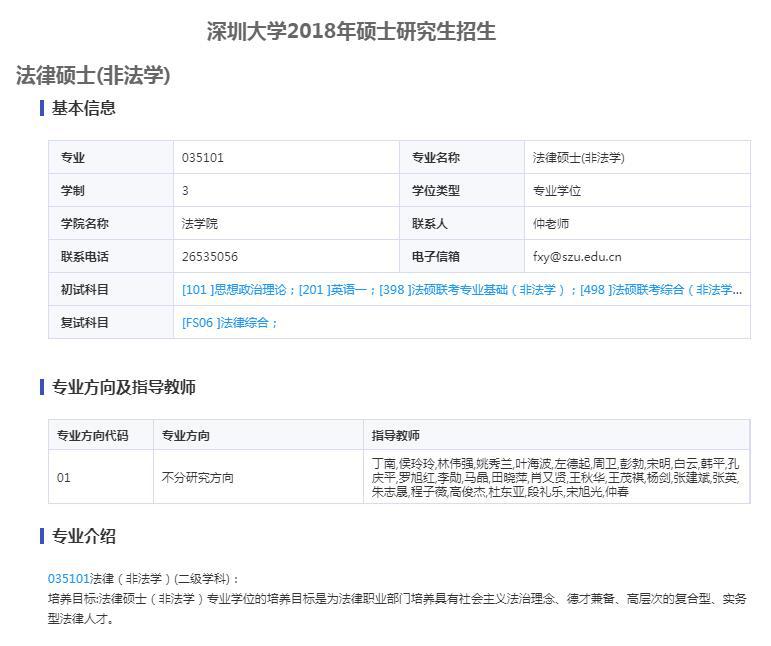Click the 学院名称 label cell
The width and height of the screenshot is (771, 646).
tap(111, 223)
